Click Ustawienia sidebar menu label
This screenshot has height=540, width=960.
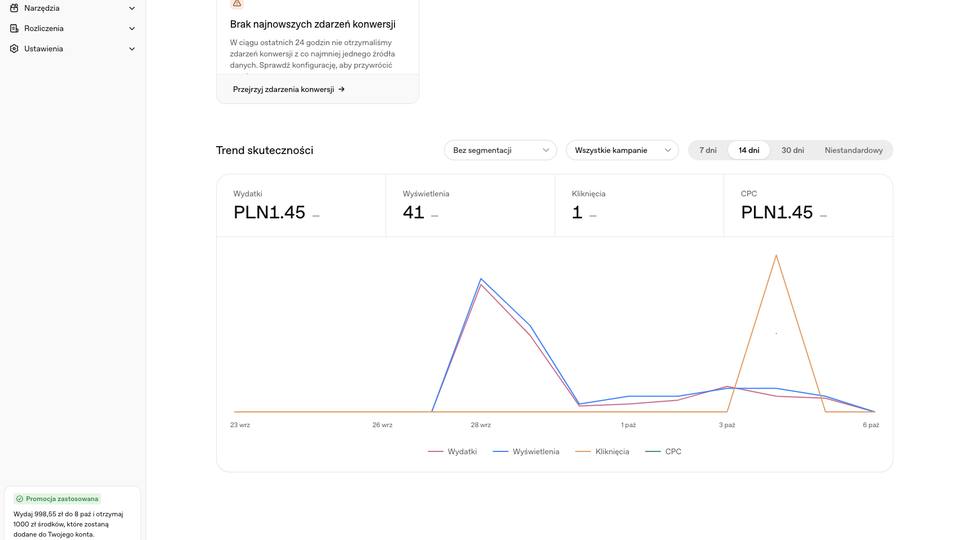coord(43,48)
